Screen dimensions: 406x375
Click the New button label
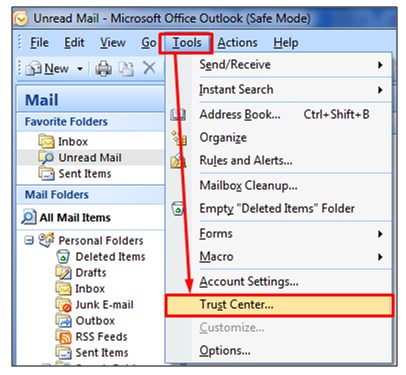[56, 68]
